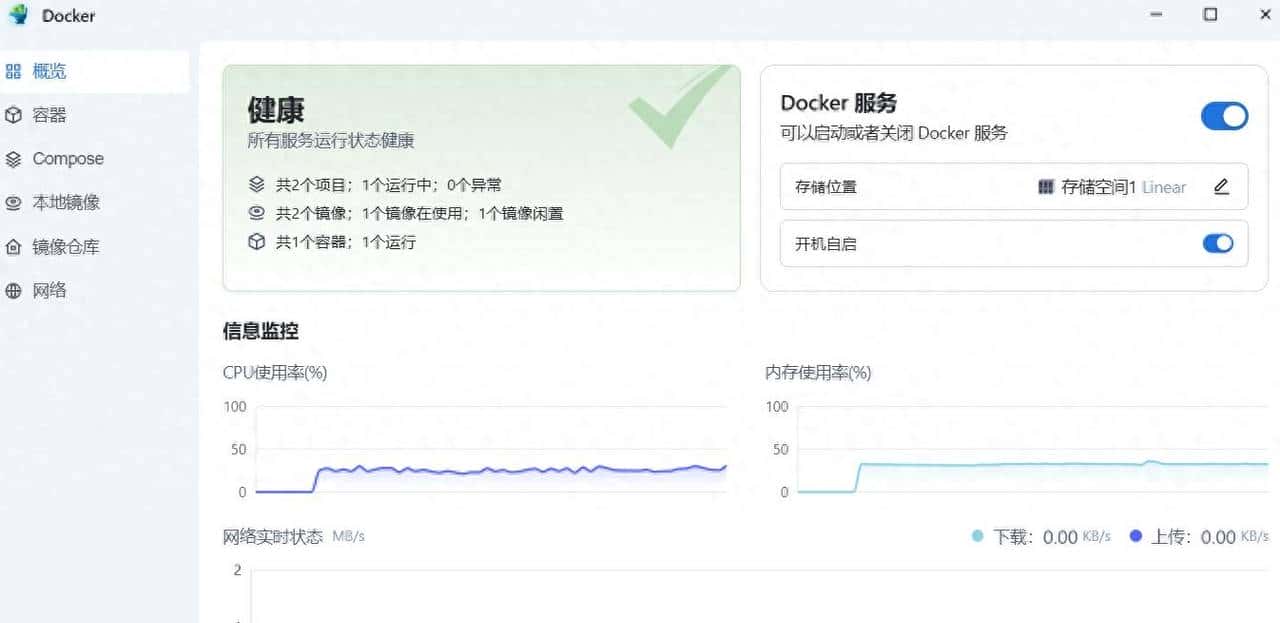Click the container cube icon before 共1个容器

click(x=257, y=241)
